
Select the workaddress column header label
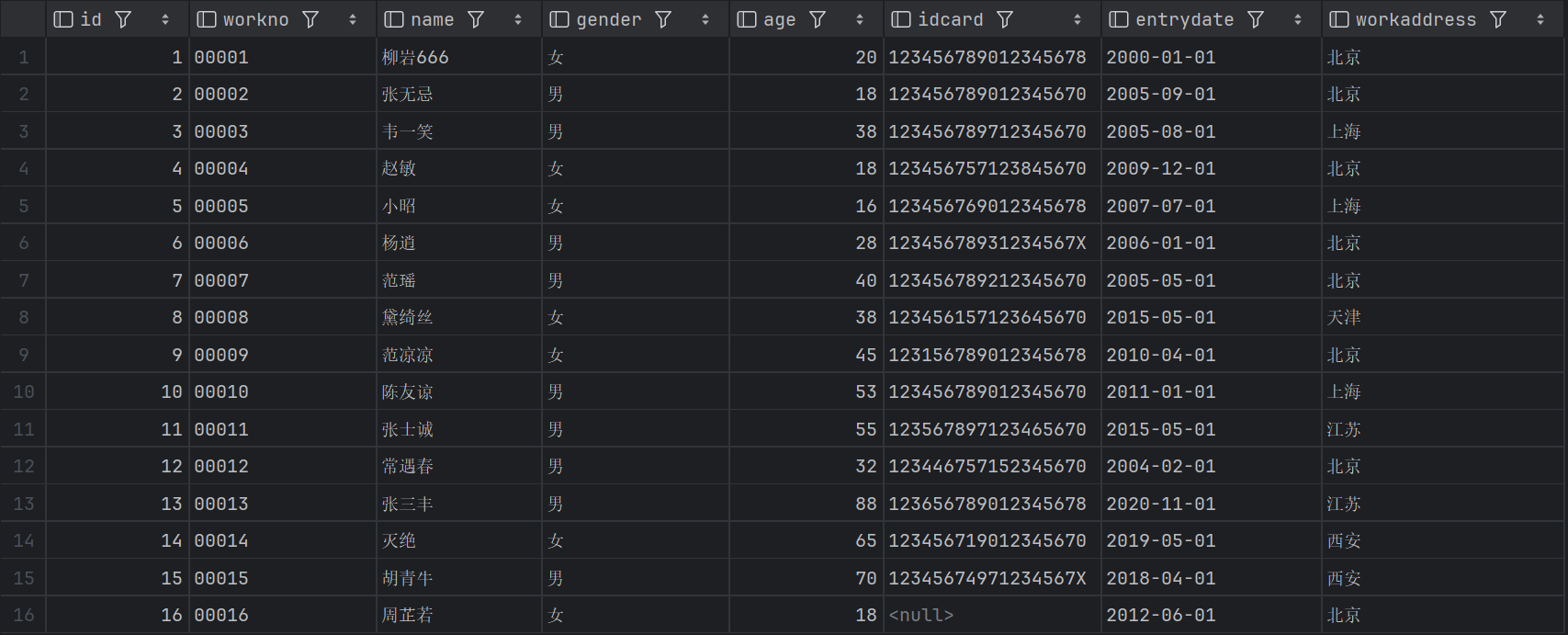tap(1416, 19)
